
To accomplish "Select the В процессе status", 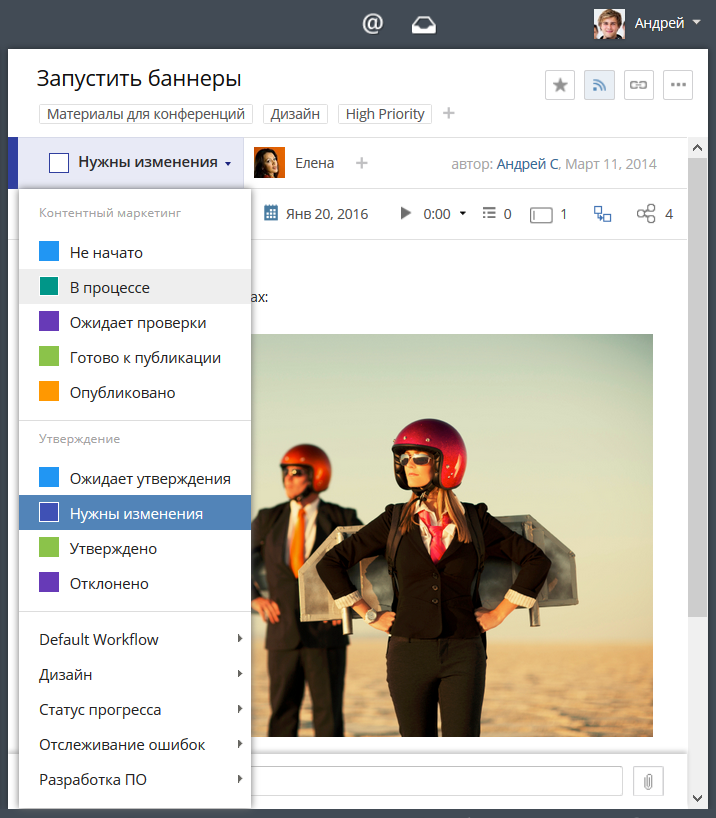I will tap(110, 287).
